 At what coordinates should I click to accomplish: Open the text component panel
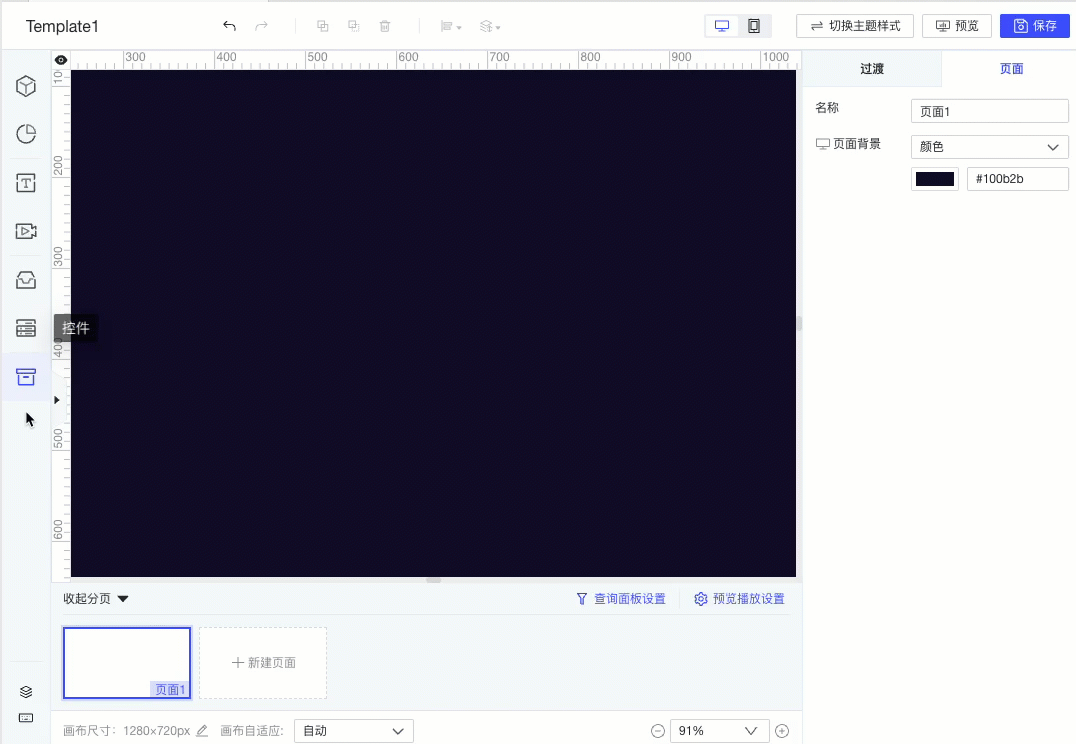25,182
